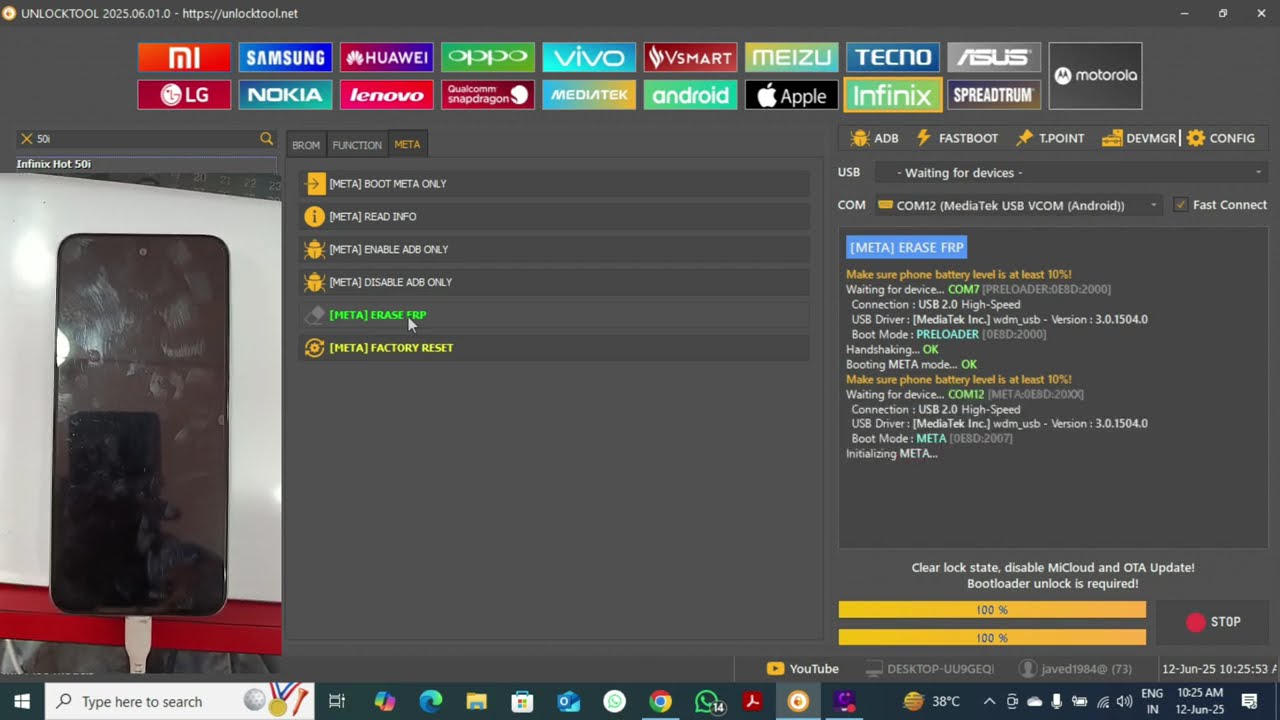Open DEVMGR device manager
Image resolution: width=1280 pixels, height=720 pixels.
(x=1139, y=138)
